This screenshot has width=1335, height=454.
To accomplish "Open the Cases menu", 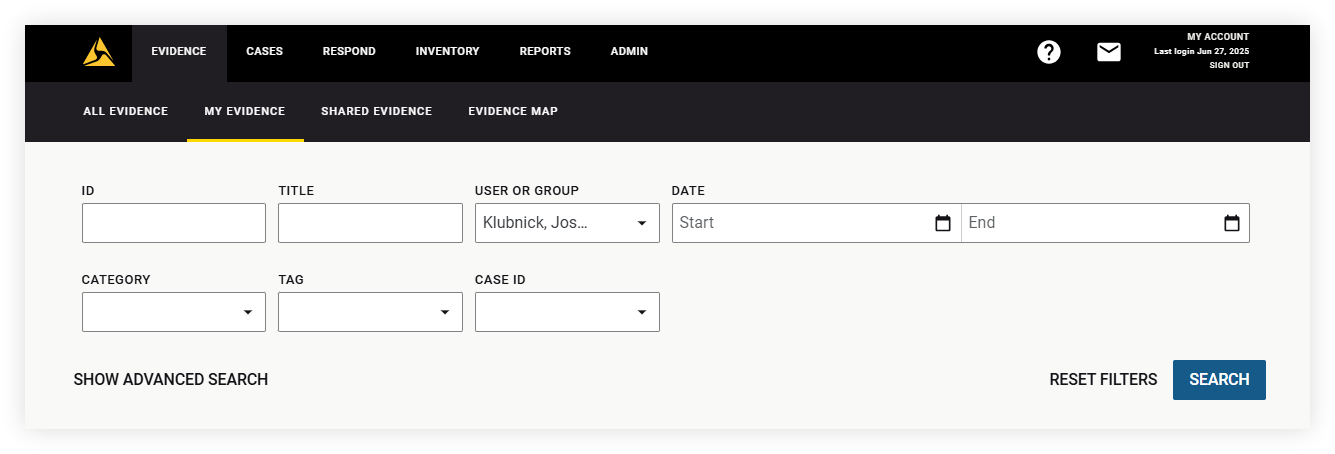I will (x=264, y=51).
